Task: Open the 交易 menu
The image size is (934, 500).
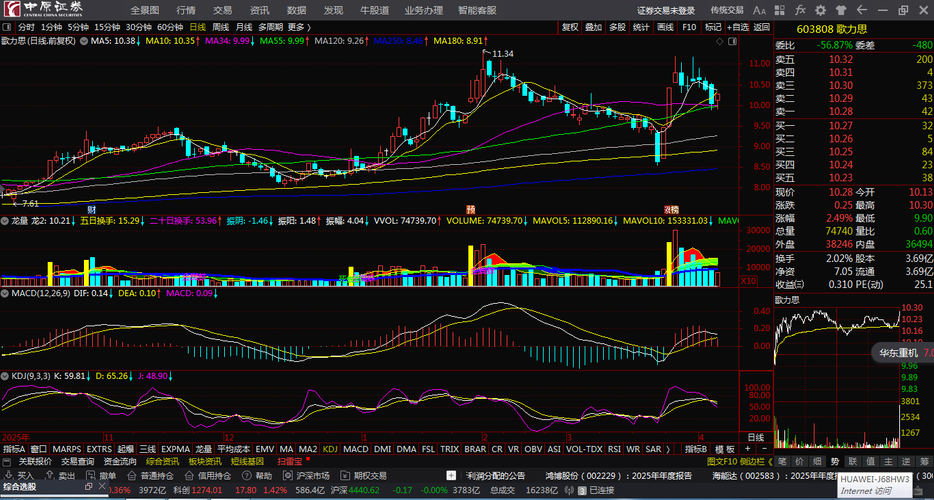Action: click(x=223, y=10)
